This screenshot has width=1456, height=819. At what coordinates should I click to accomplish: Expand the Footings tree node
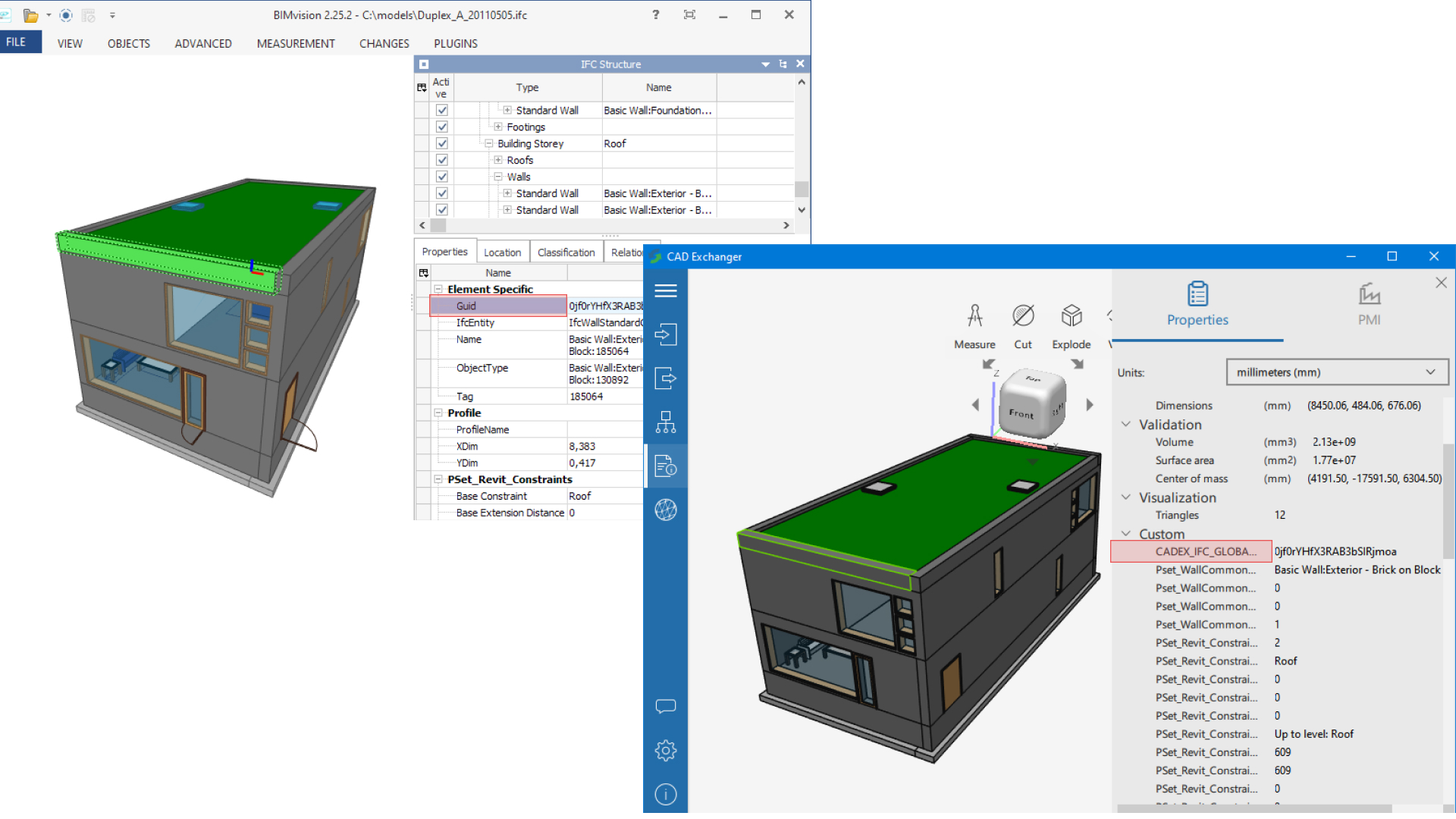498,127
